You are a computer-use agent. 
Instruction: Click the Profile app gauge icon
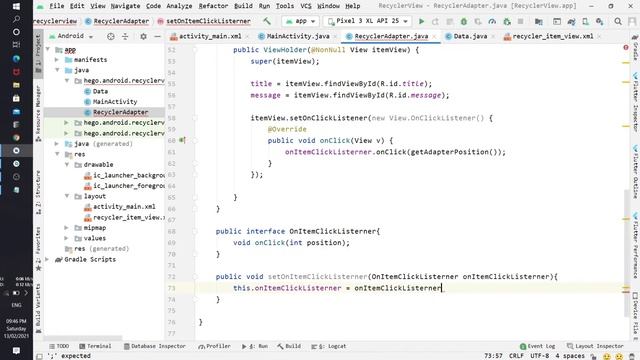[x=492, y=21]
